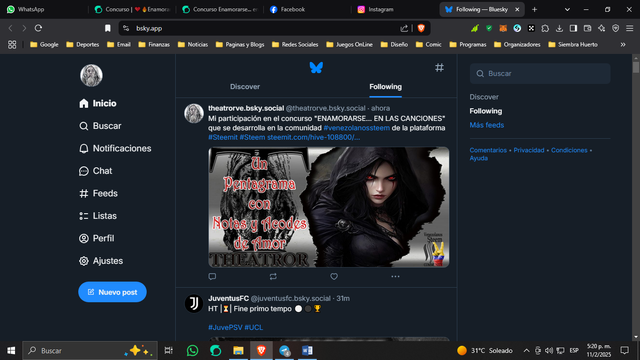Open the feeds hashtag icon at top
The width and height of the screenshot is (640, 360).
point(439,67)
